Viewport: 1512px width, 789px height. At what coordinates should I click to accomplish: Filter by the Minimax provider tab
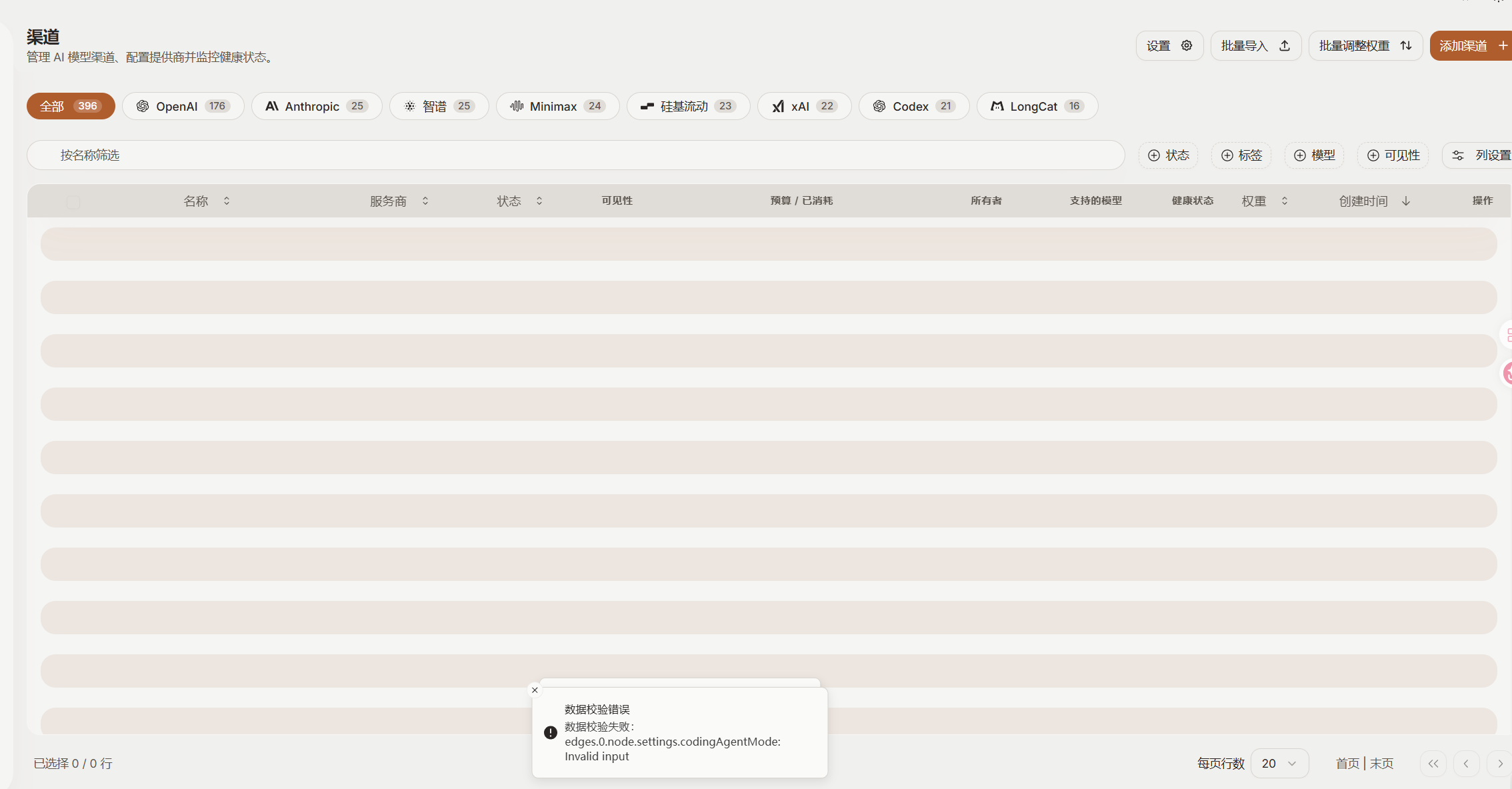point(558,106)
